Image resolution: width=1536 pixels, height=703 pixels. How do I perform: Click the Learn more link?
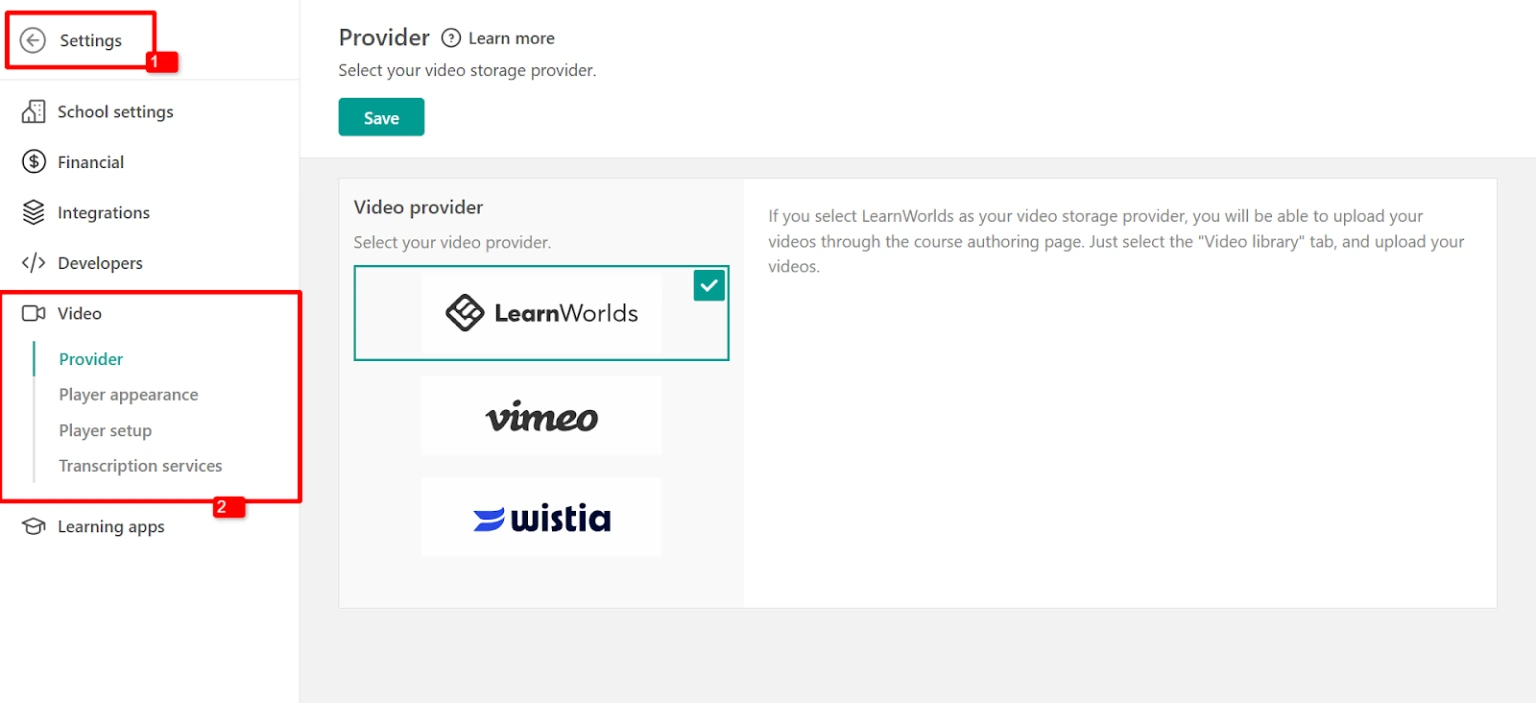(x=511, y=38)
